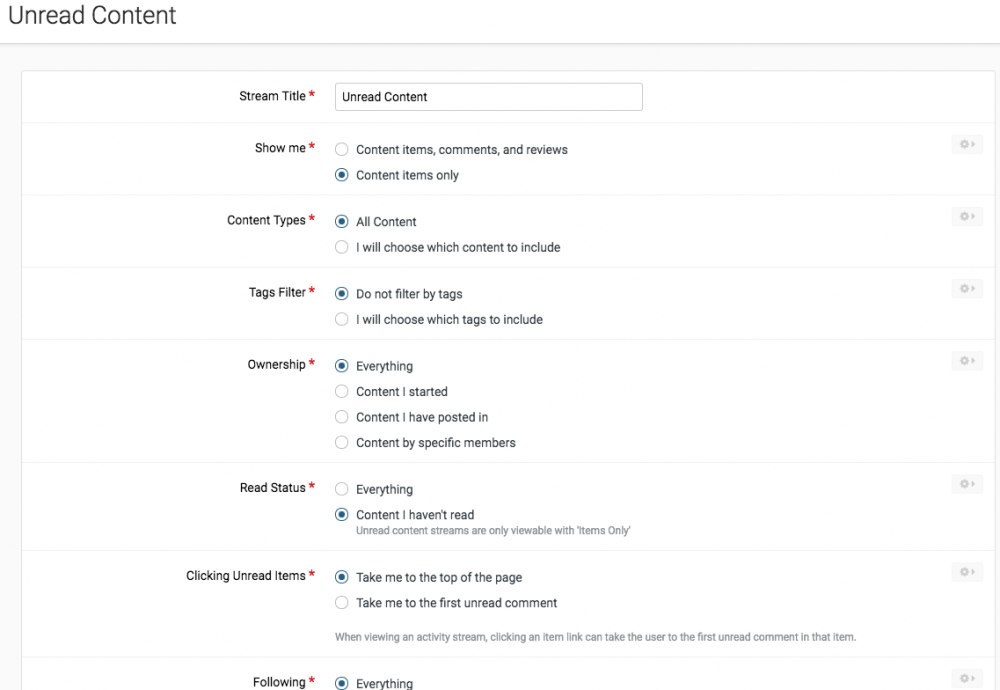Click the 'When viewing an activity stream' help text
This screenshot has width=1000, height=690.
pos(595,636)
